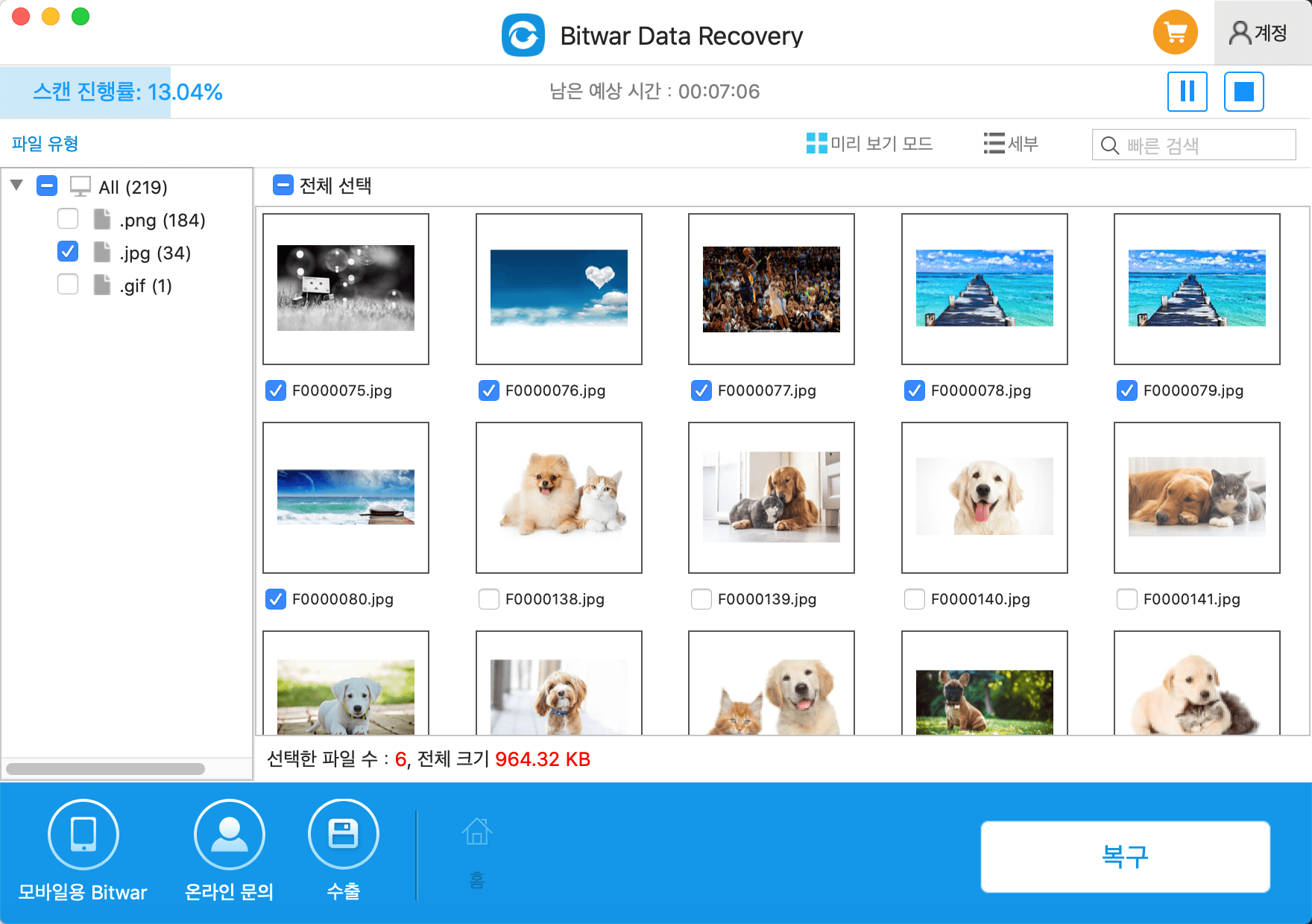
Task: Click F0000140.jpg file name
Action: (980, 599)
